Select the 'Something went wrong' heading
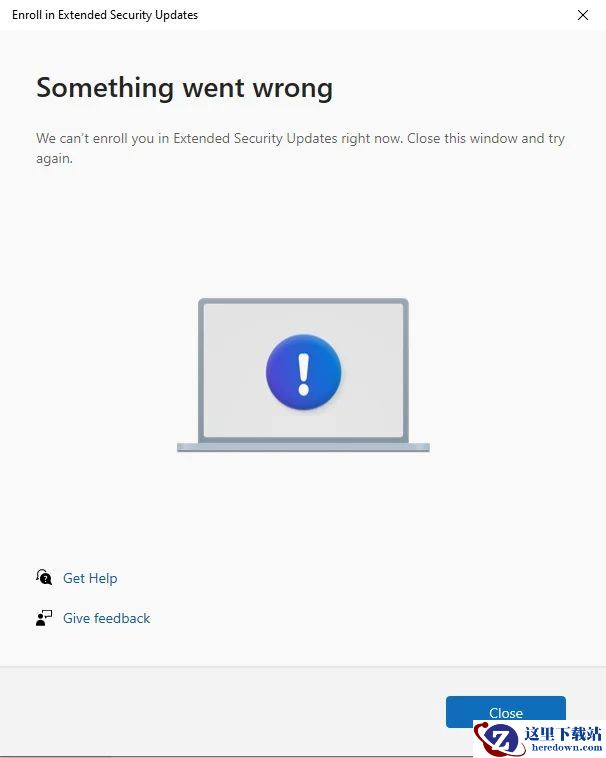 (x=185, y=88)
